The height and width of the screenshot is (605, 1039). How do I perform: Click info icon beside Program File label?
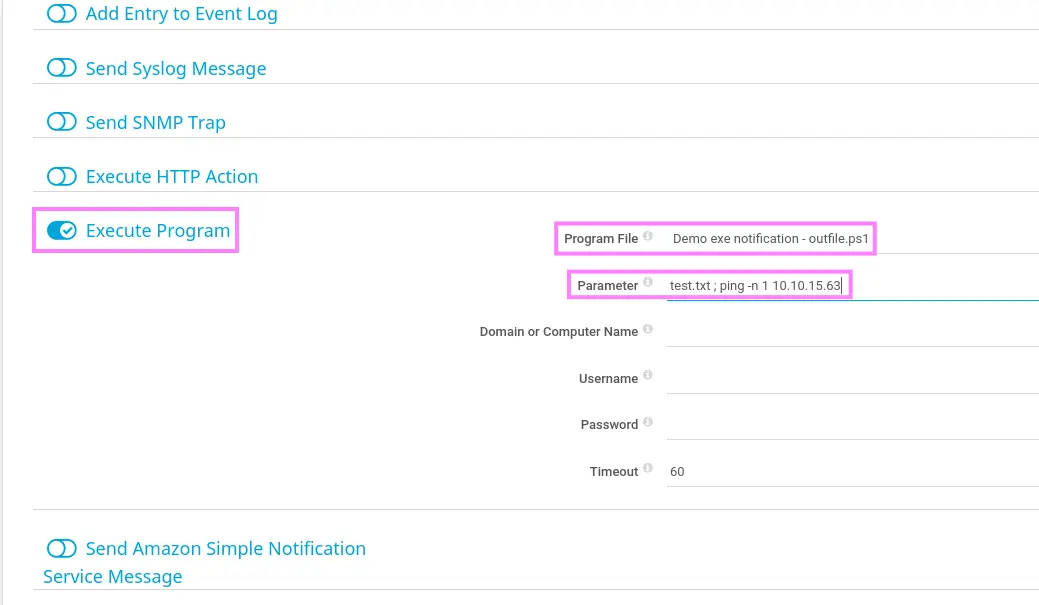click(648, 237)
